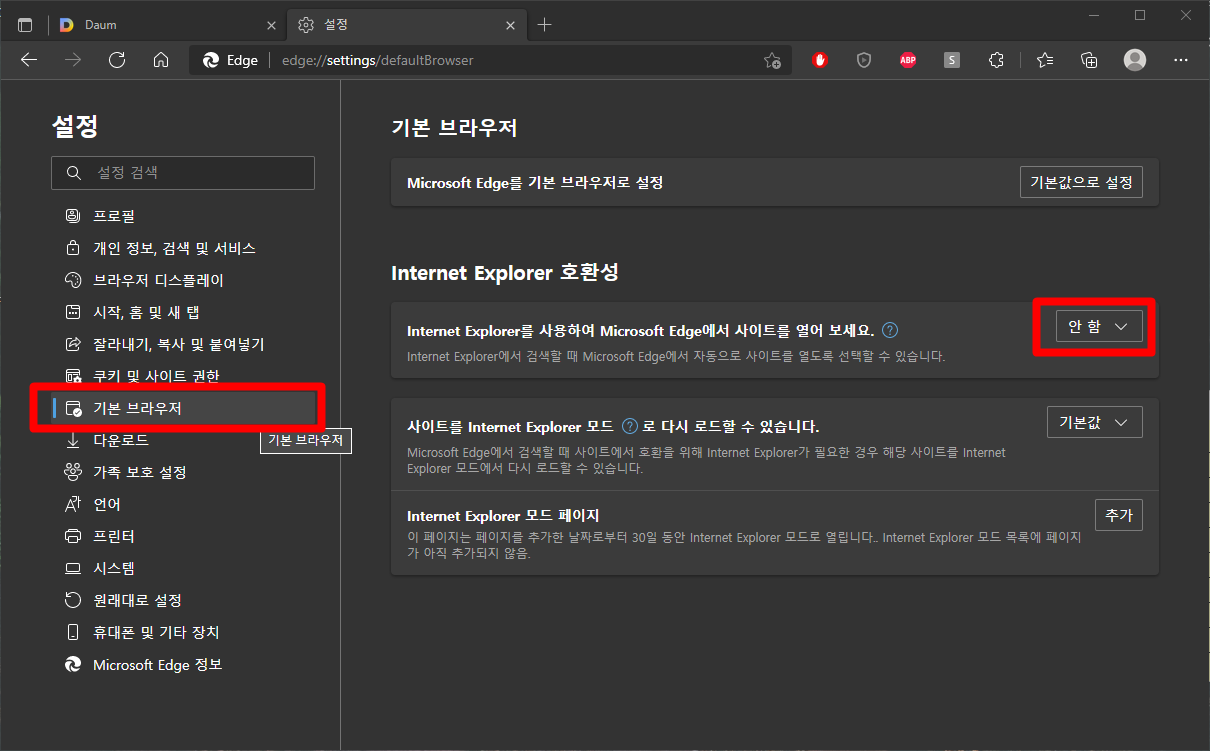Viewport: 1210px width, 751px height.
Task: Expand the 기본값 dropdown
Action: [x=1094, y=422]
